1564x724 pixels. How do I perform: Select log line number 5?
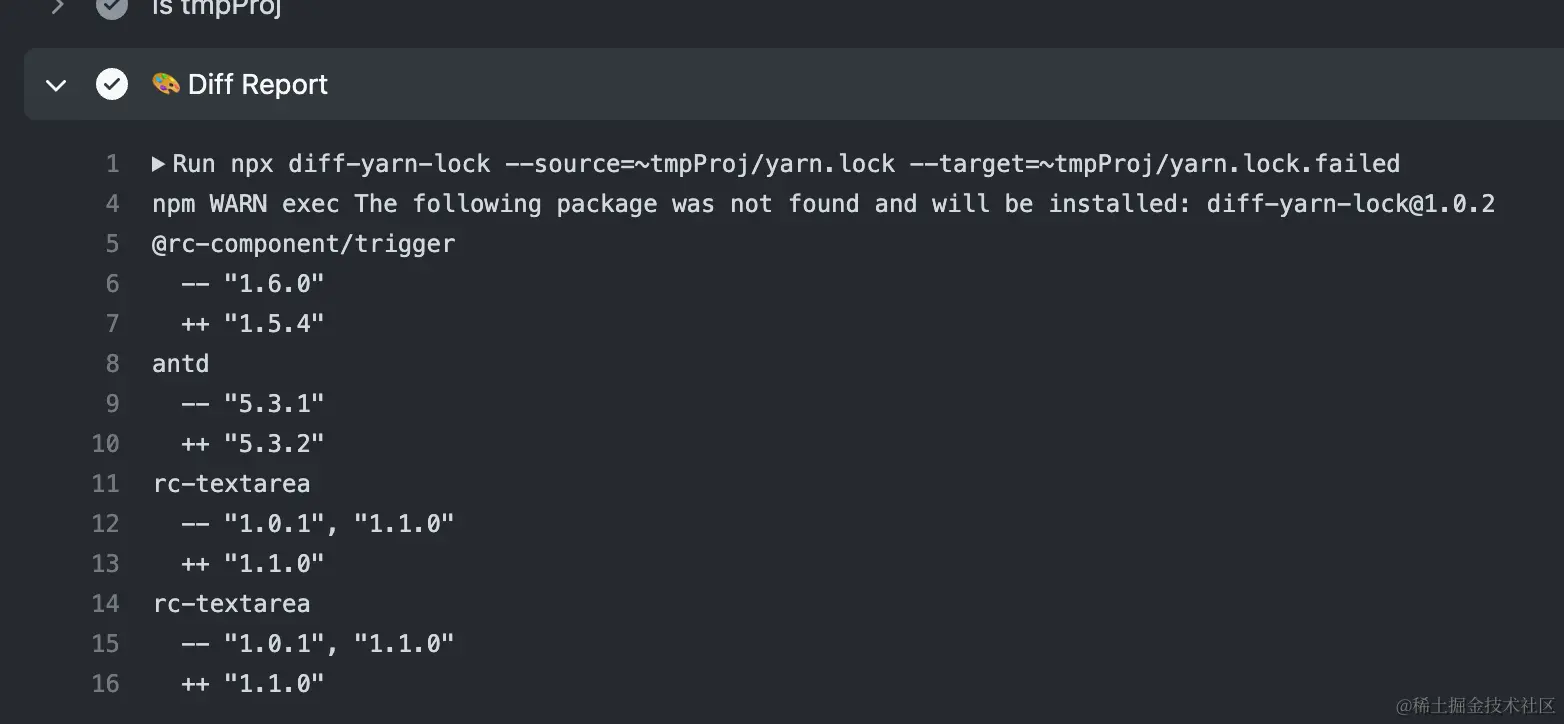pos(112,244)
